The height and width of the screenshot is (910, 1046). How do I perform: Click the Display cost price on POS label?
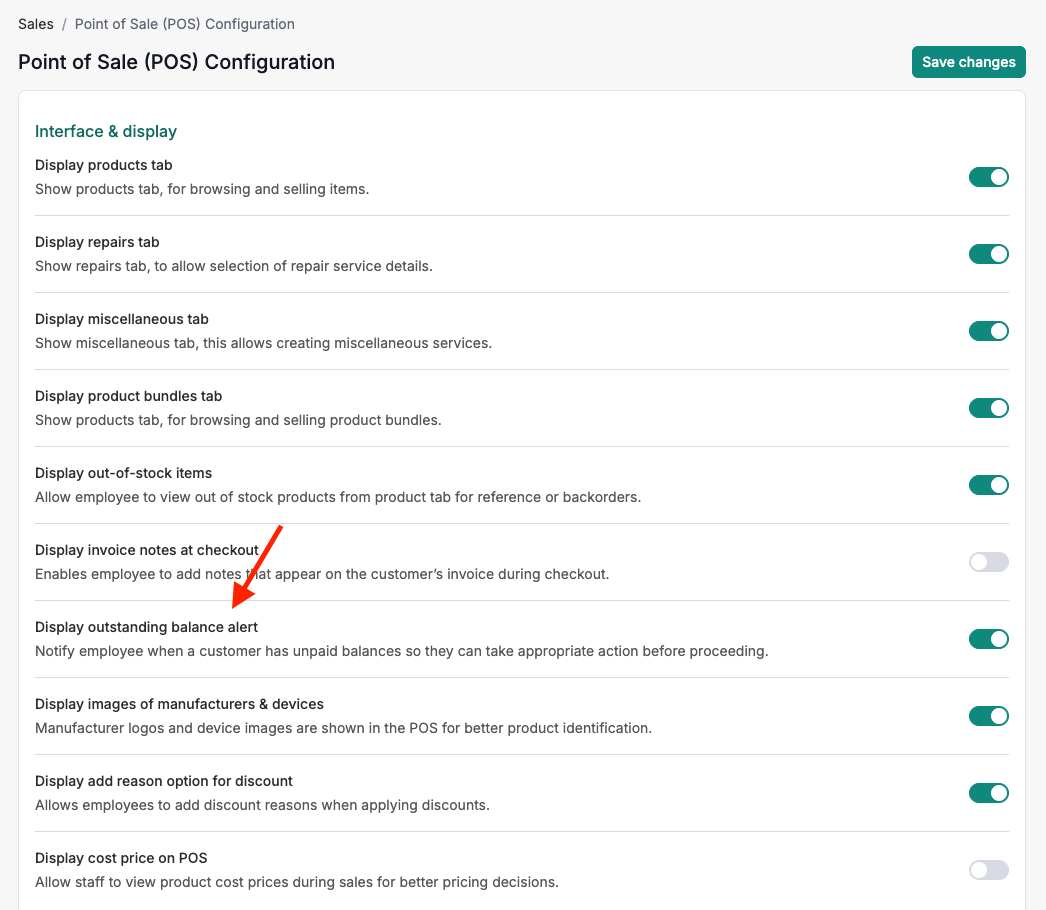(121, 858)
